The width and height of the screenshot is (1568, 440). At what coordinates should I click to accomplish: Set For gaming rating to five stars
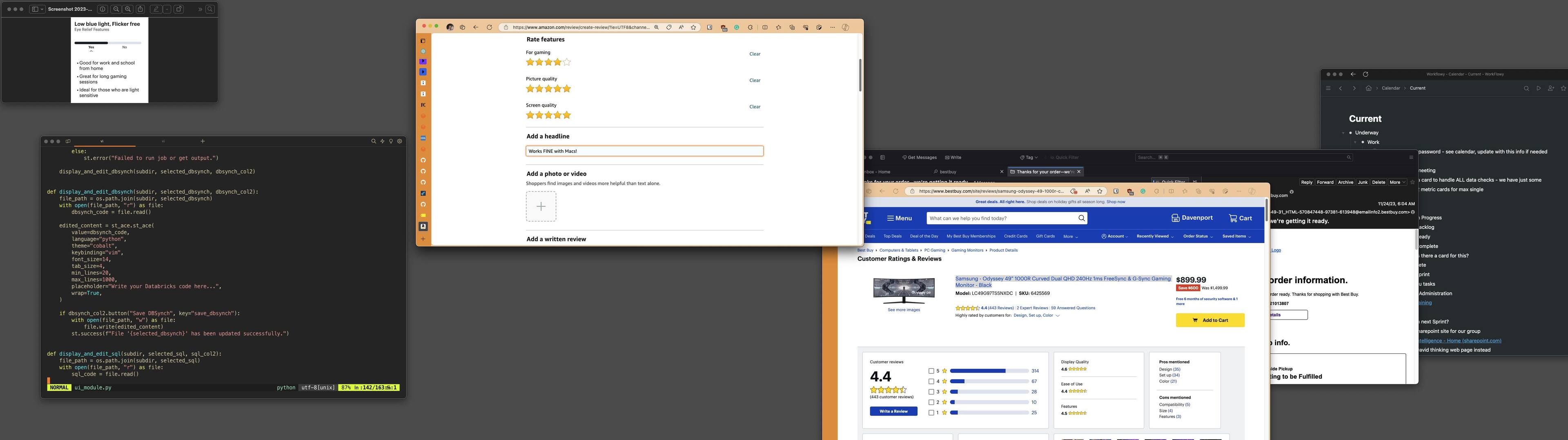tap(567, 62)
